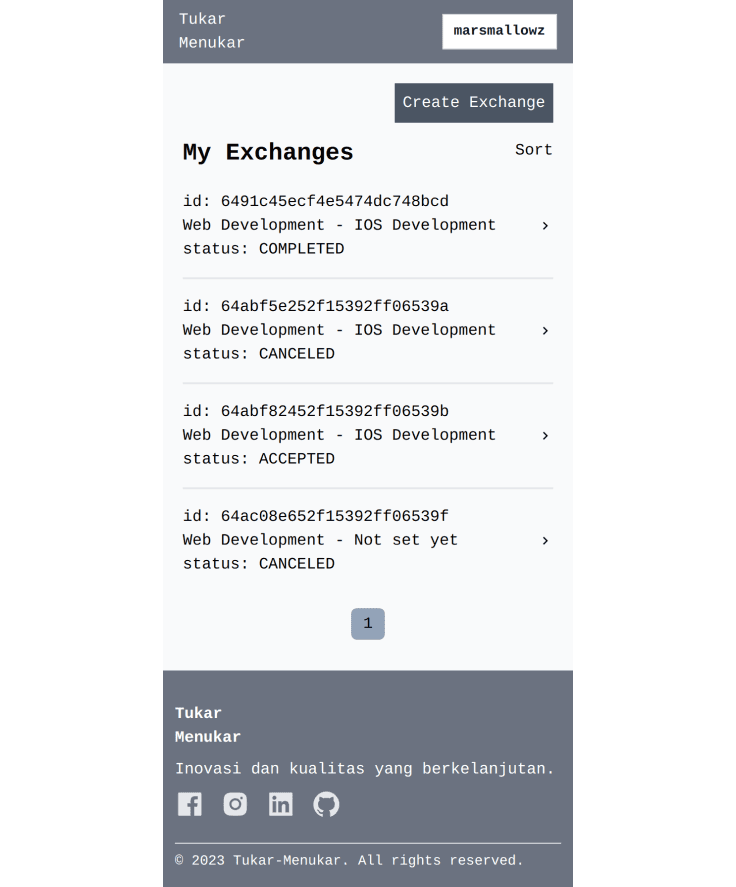
Task: Select page 1 in pagination
Action: click(368, 624)
